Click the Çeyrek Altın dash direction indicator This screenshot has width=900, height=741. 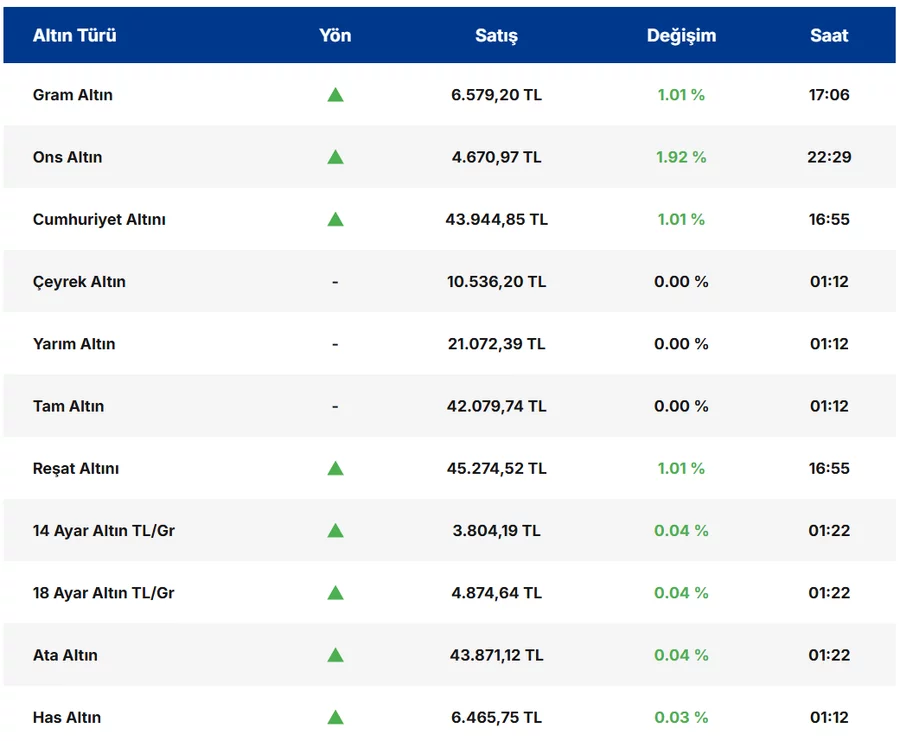click(x=335, y=282)
